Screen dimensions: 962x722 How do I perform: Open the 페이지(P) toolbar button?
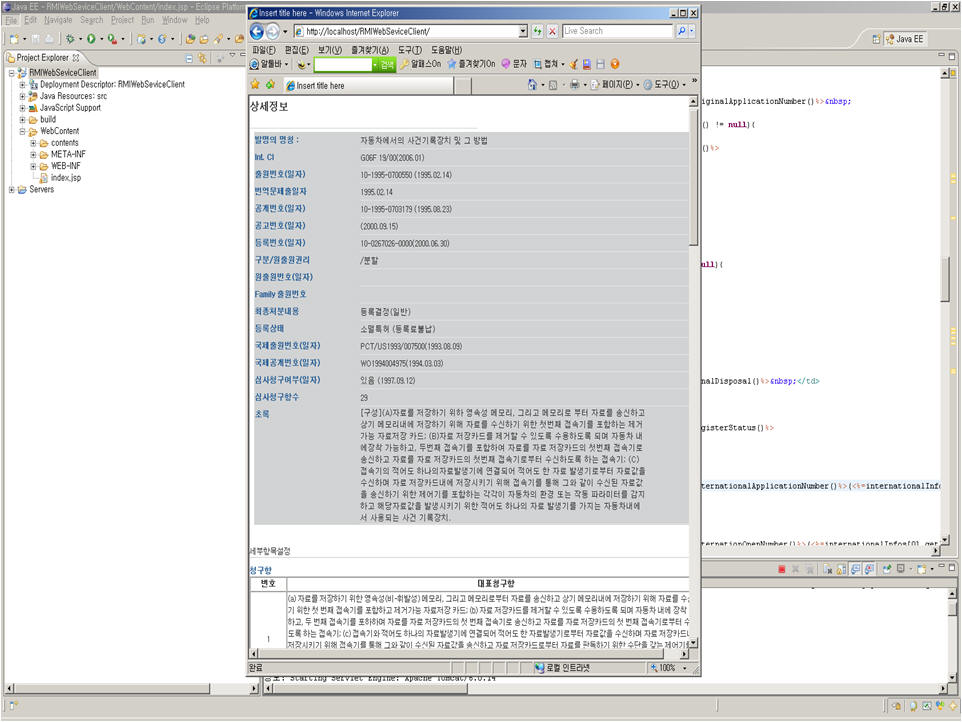click(x=614, y=85)
